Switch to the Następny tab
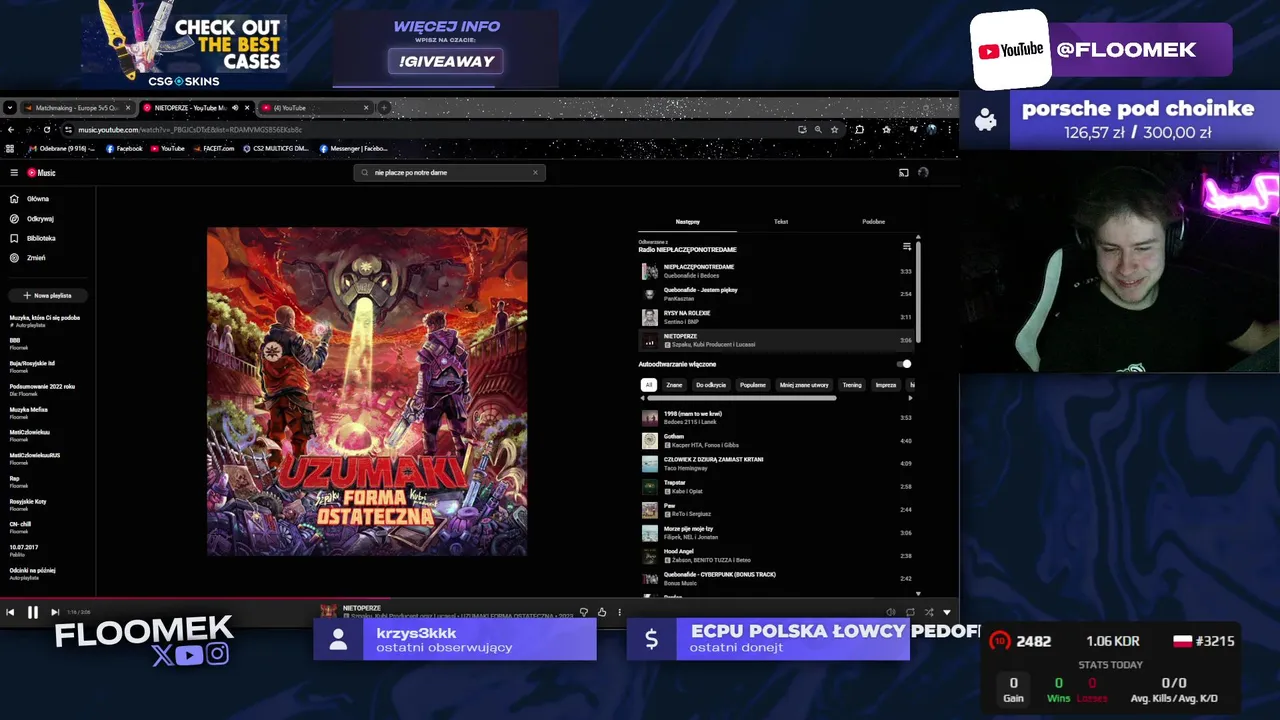 (x=687, y=222)
